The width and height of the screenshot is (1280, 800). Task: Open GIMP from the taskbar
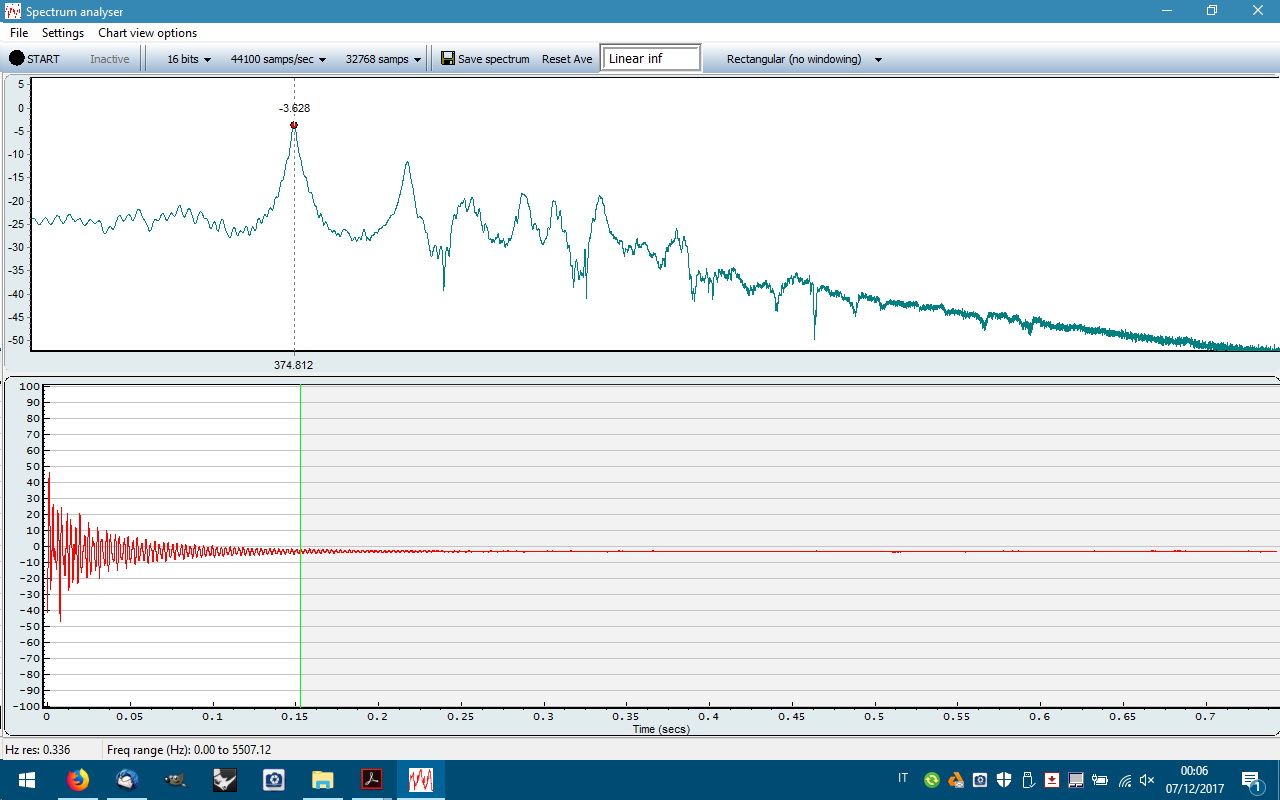[x=176, y=780]
